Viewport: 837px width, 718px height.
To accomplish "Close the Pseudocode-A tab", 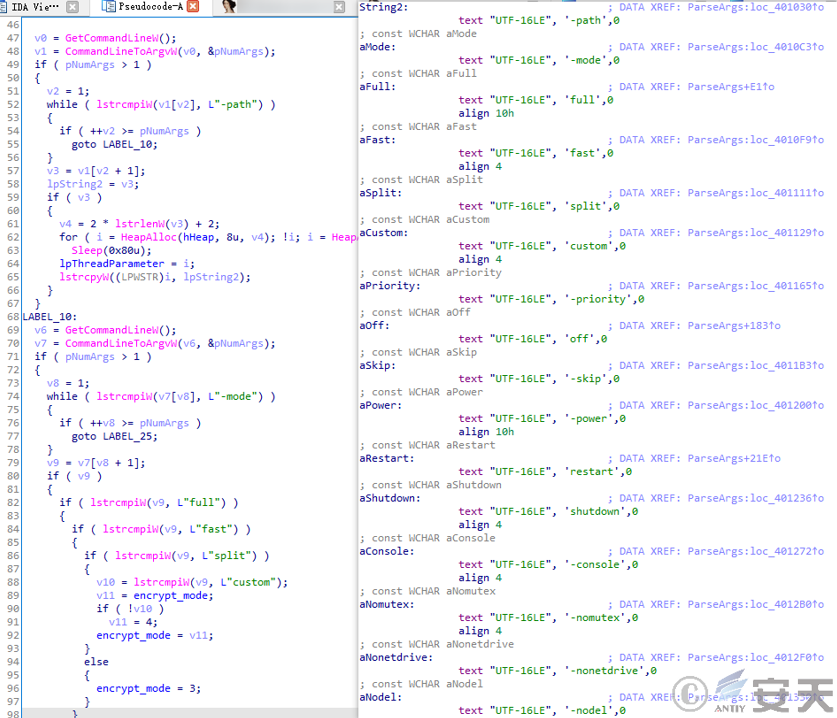I will tap(193, 6).
